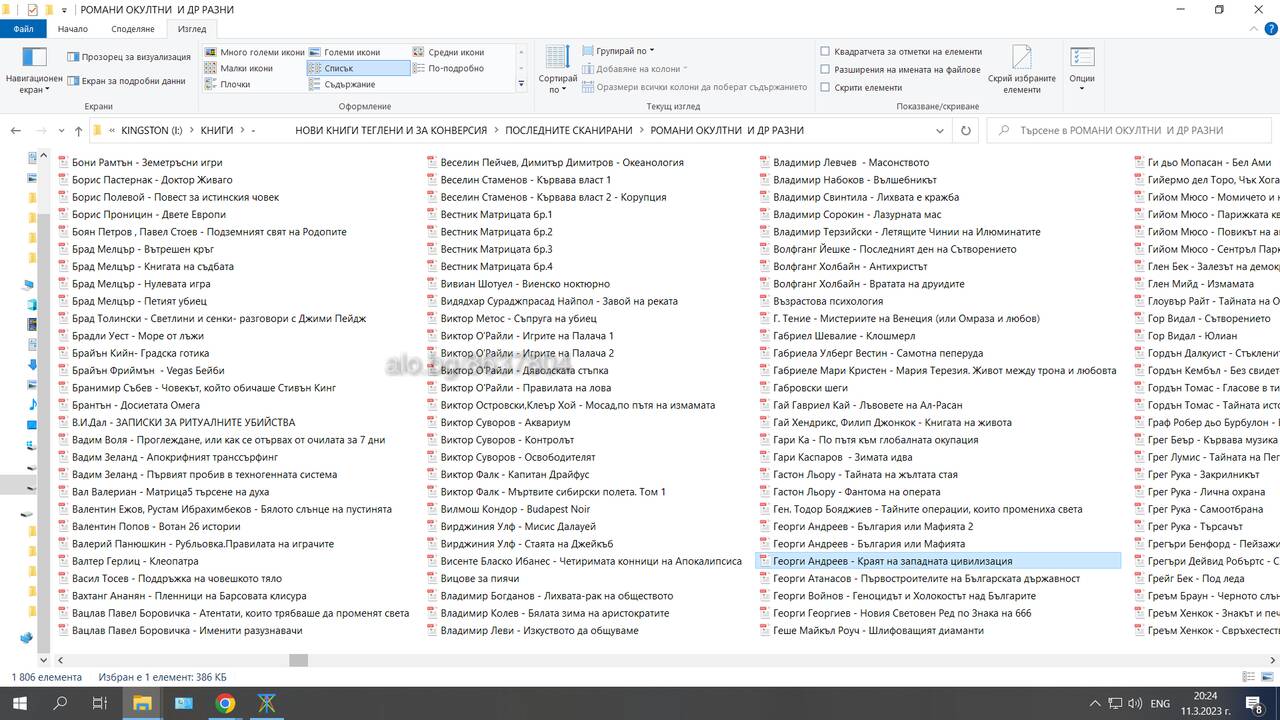1280x720 pixels.
Task: Open address bar history dropdown
Action: coord(940,131)
